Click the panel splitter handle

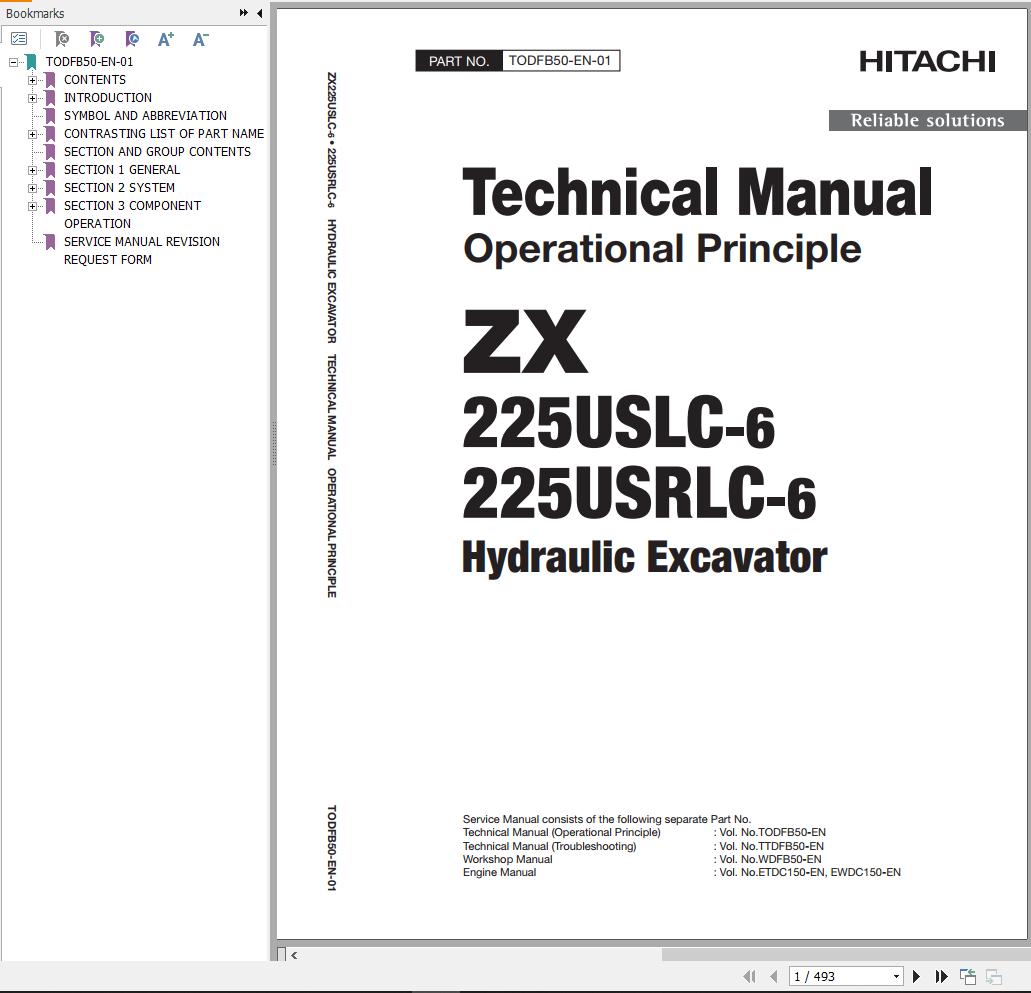[274, 444]
